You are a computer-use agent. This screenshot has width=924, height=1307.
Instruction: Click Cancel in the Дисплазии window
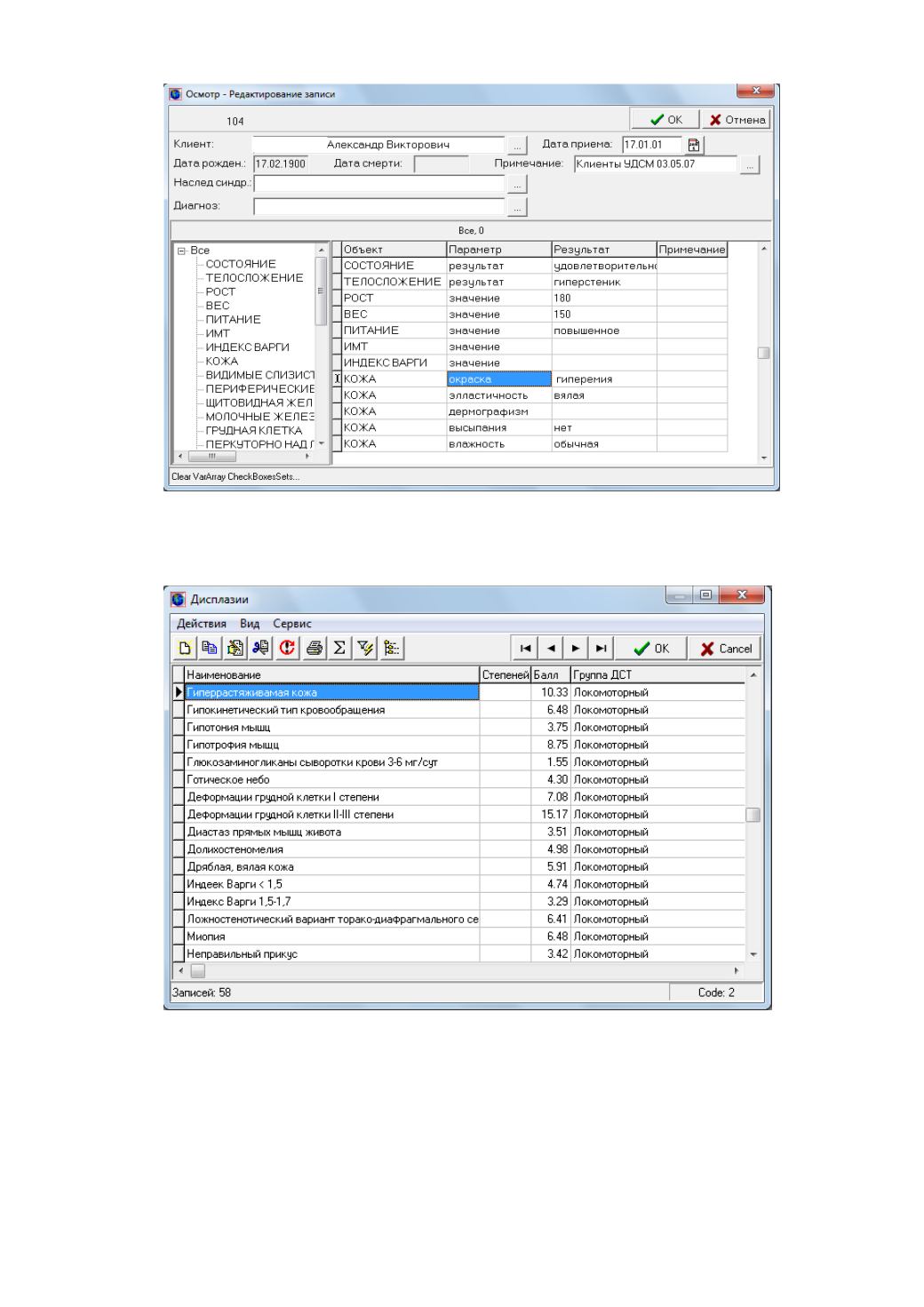tap(724, 649)
